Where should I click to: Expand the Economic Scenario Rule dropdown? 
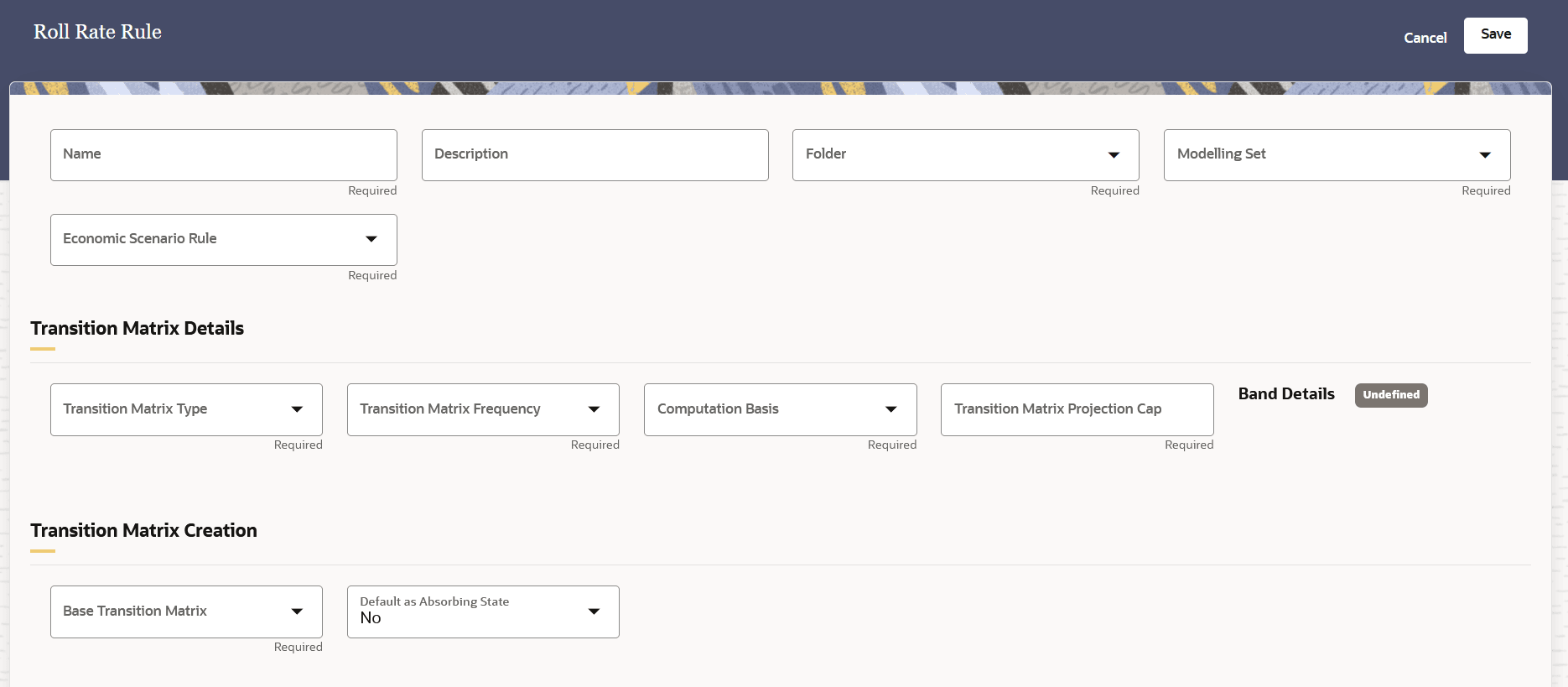pyautogui.click(x=224, y=240)
